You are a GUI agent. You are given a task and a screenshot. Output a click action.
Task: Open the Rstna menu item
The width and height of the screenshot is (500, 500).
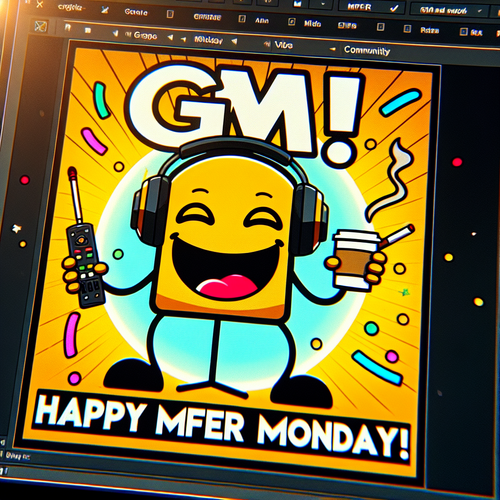429,30
